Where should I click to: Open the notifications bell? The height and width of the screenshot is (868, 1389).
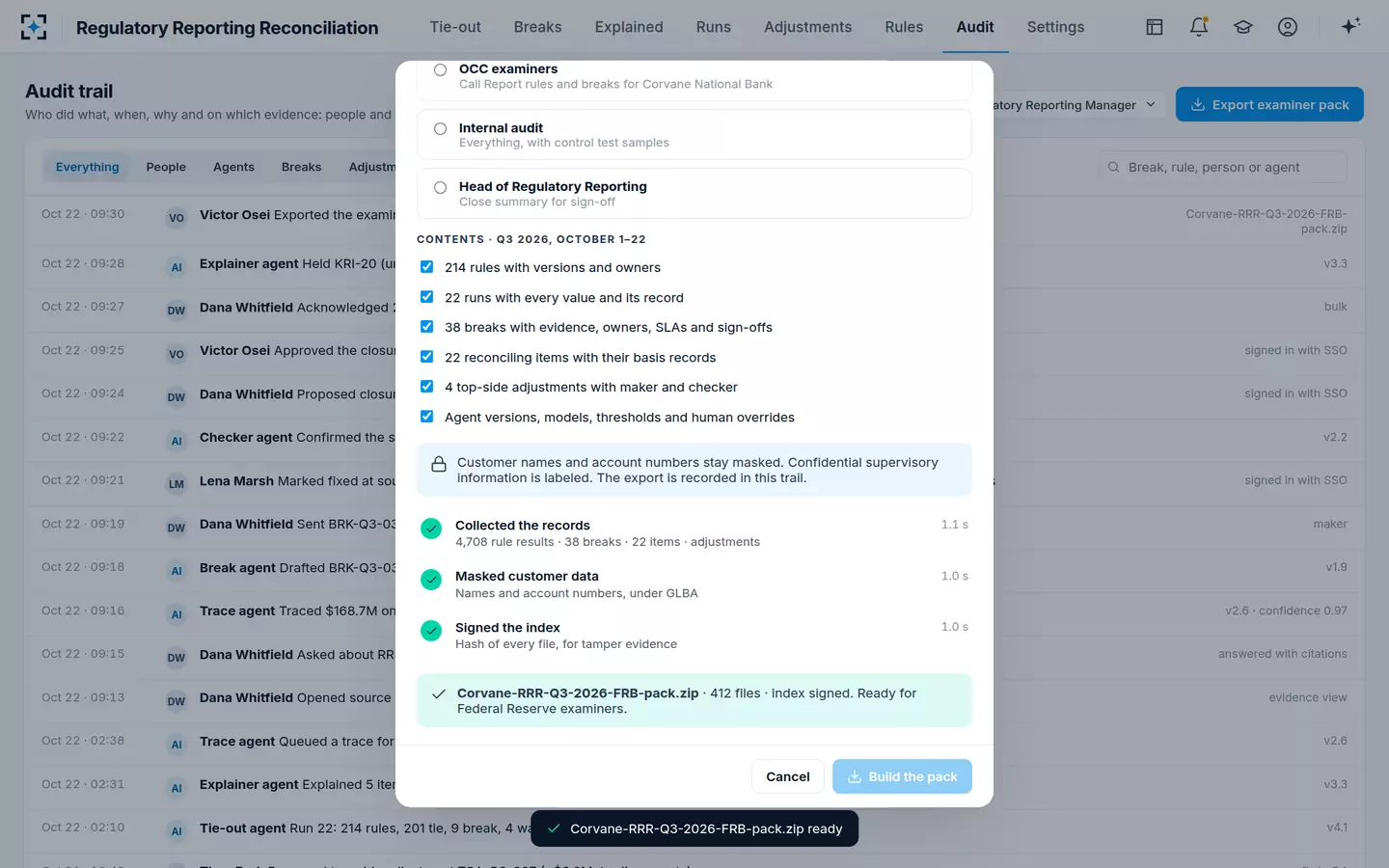coord(1199,27)
